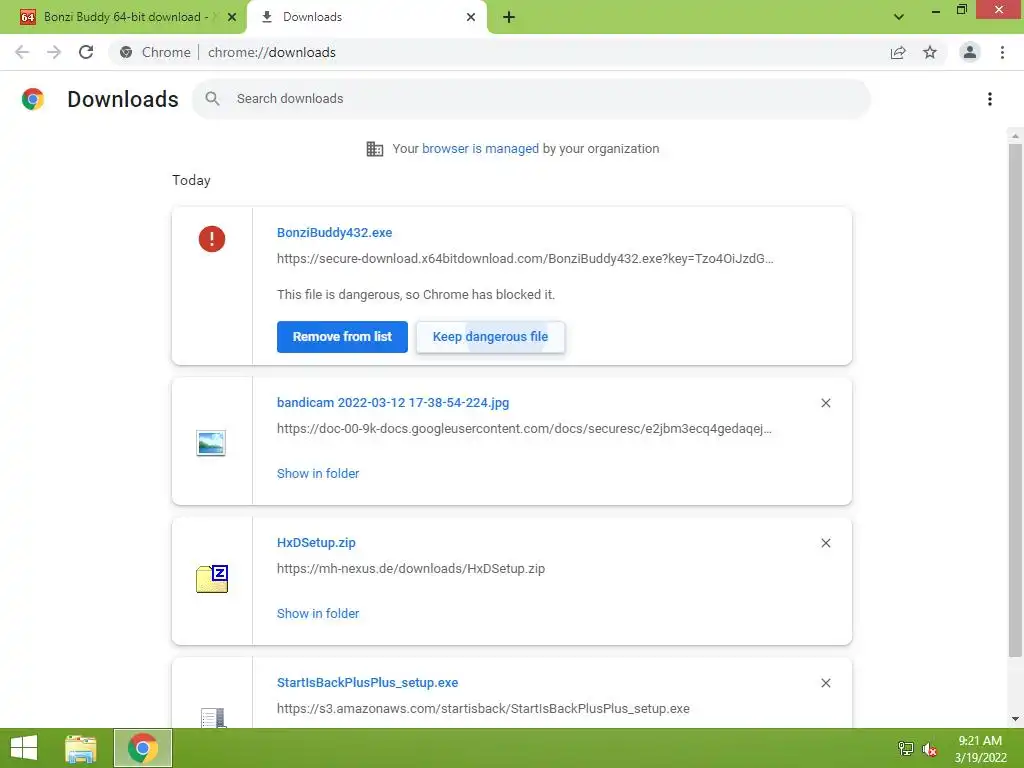Open the browser is managed link
Image resolution: width=1024 pixels, height=768 pixels.
[x=481, y=149]
